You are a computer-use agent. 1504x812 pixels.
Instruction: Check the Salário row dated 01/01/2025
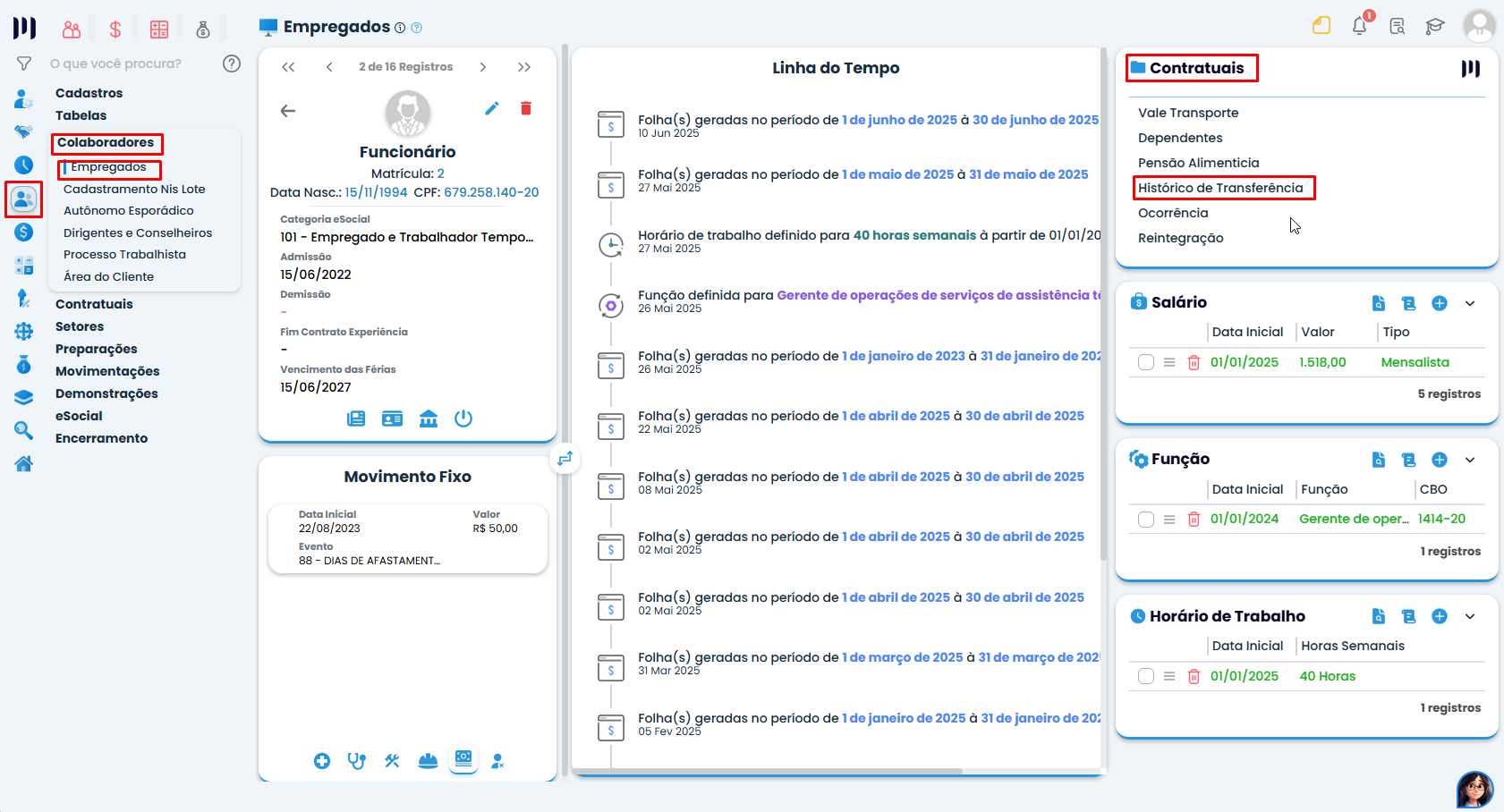(x=1146, y=362)
